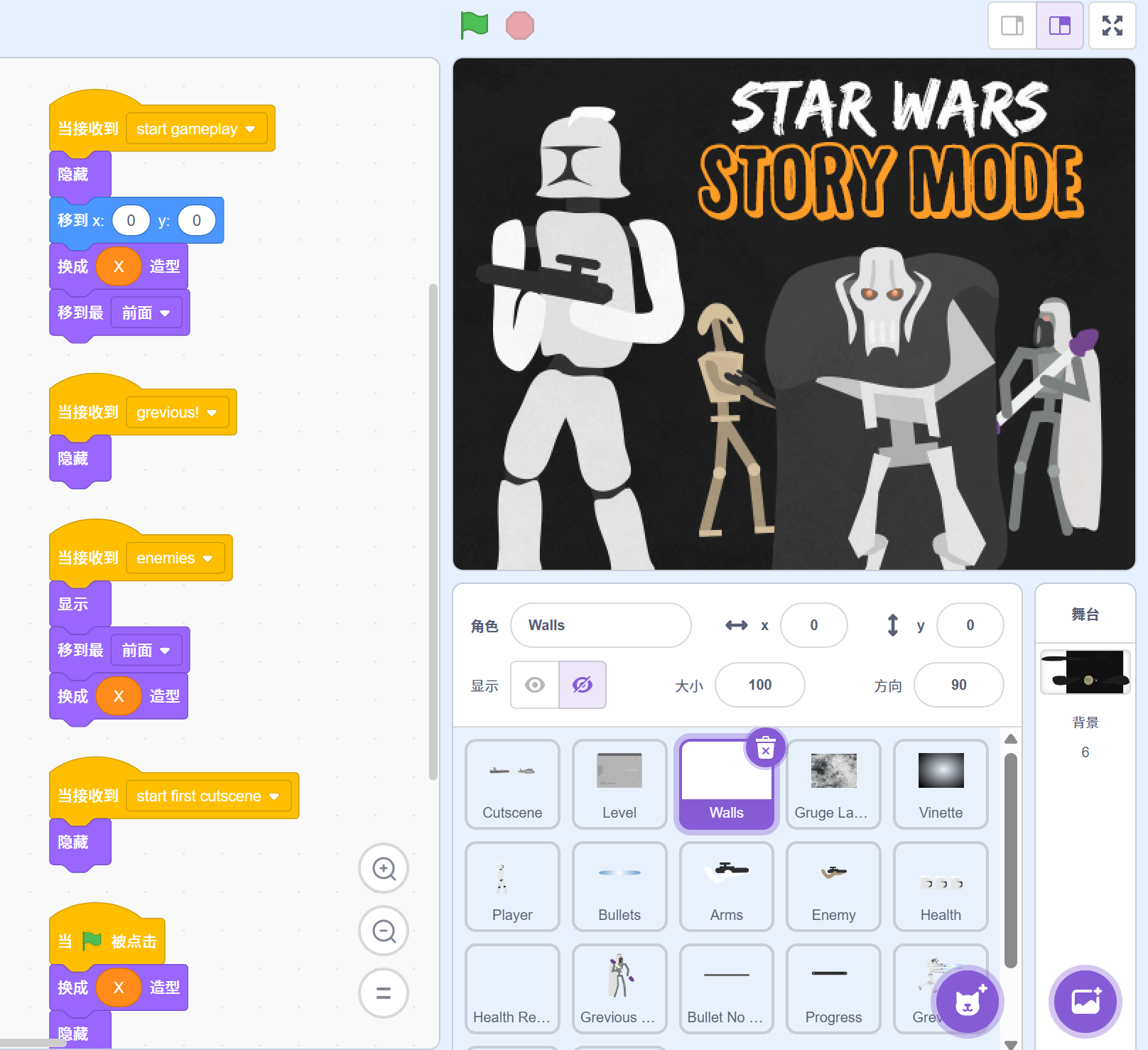
Task: Show the sprite using the eye icon
Action: [x=535, y=685]
